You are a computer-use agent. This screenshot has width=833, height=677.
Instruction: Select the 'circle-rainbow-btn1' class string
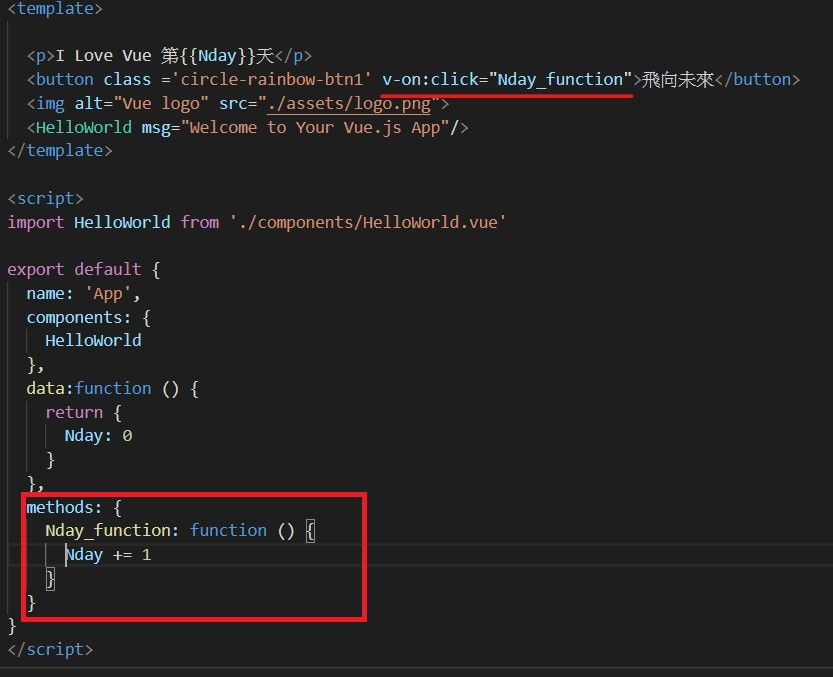271,80
